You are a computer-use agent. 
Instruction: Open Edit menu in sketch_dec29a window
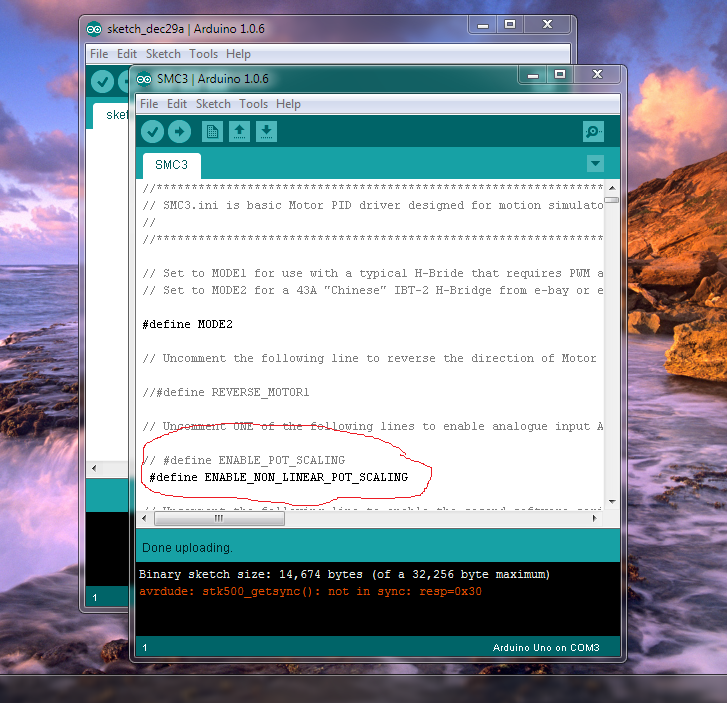[127, 54]
